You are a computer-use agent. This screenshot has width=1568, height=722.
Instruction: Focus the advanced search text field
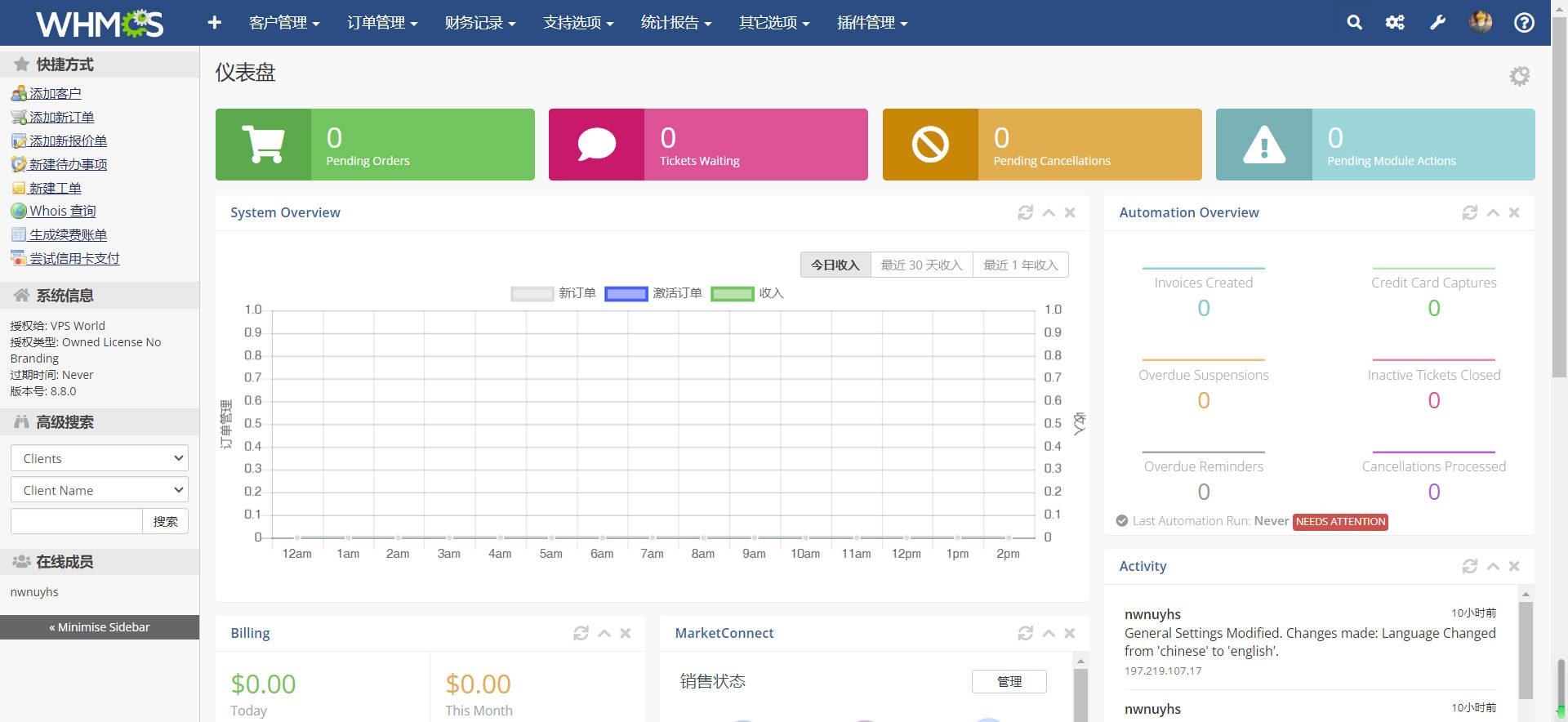(x=77, y=521)
